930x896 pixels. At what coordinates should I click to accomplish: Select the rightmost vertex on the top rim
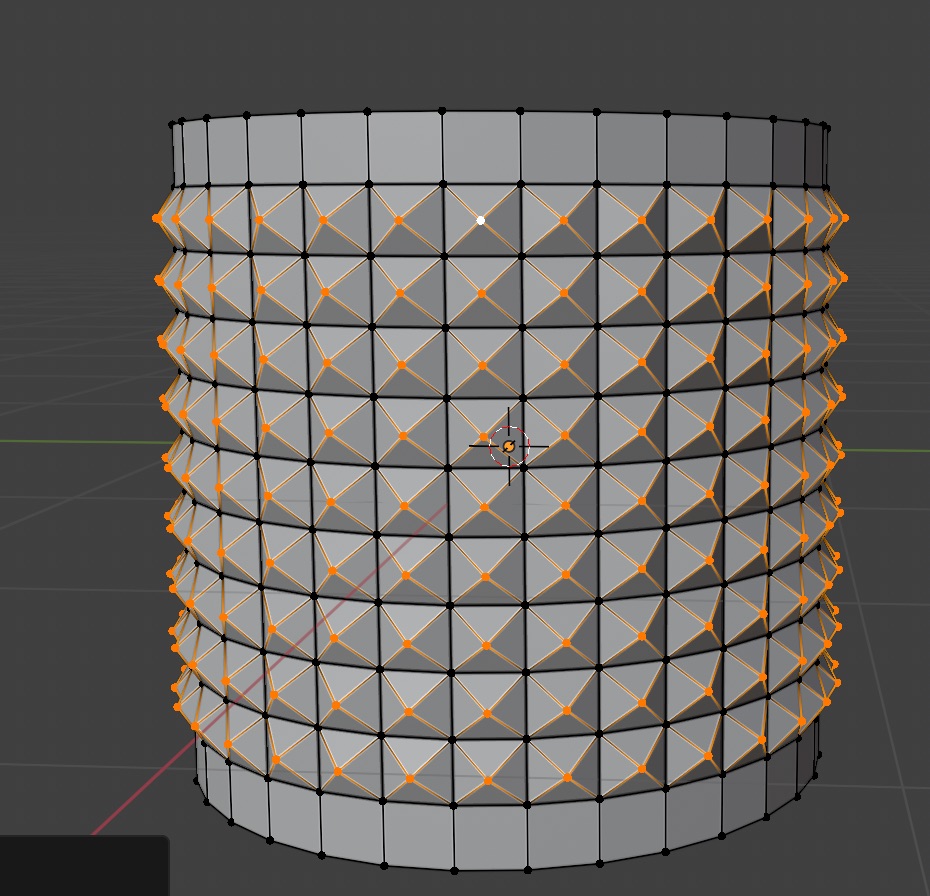[x=828, y=126]
